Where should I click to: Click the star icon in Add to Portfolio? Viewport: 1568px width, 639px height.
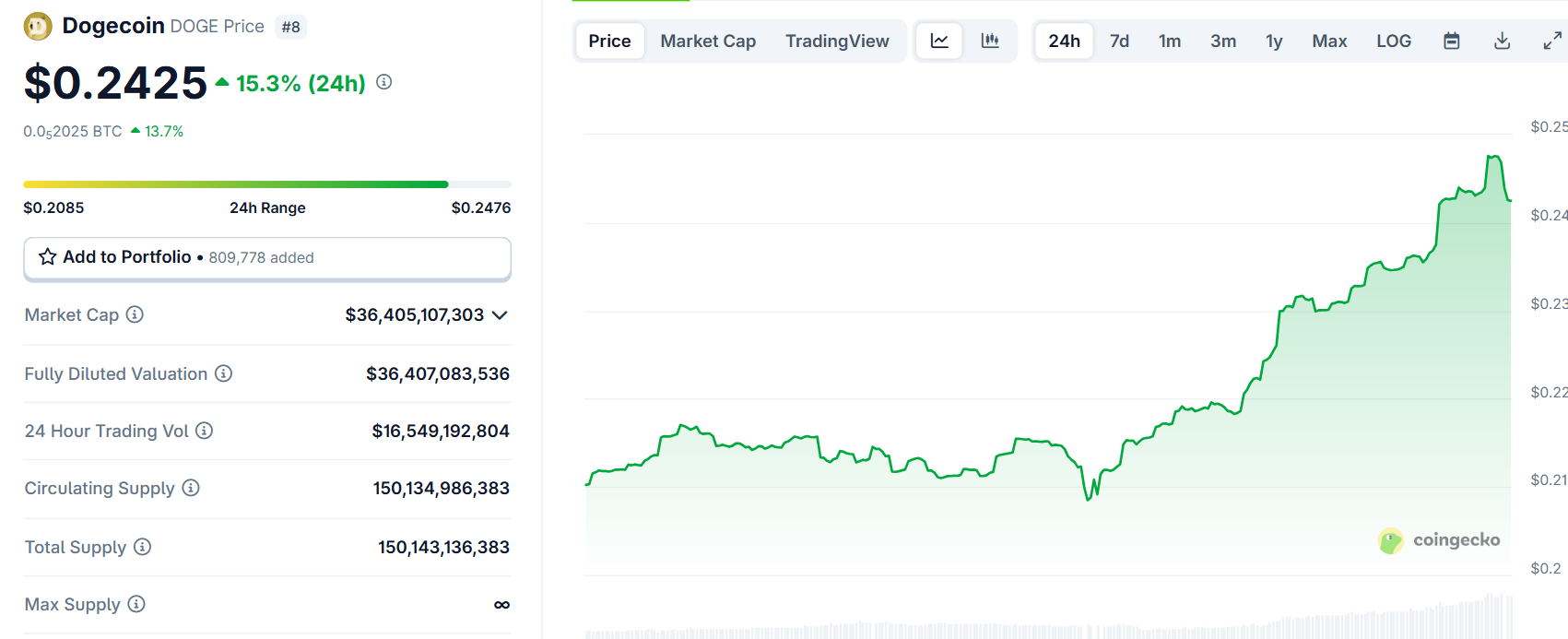coord(48,257)
